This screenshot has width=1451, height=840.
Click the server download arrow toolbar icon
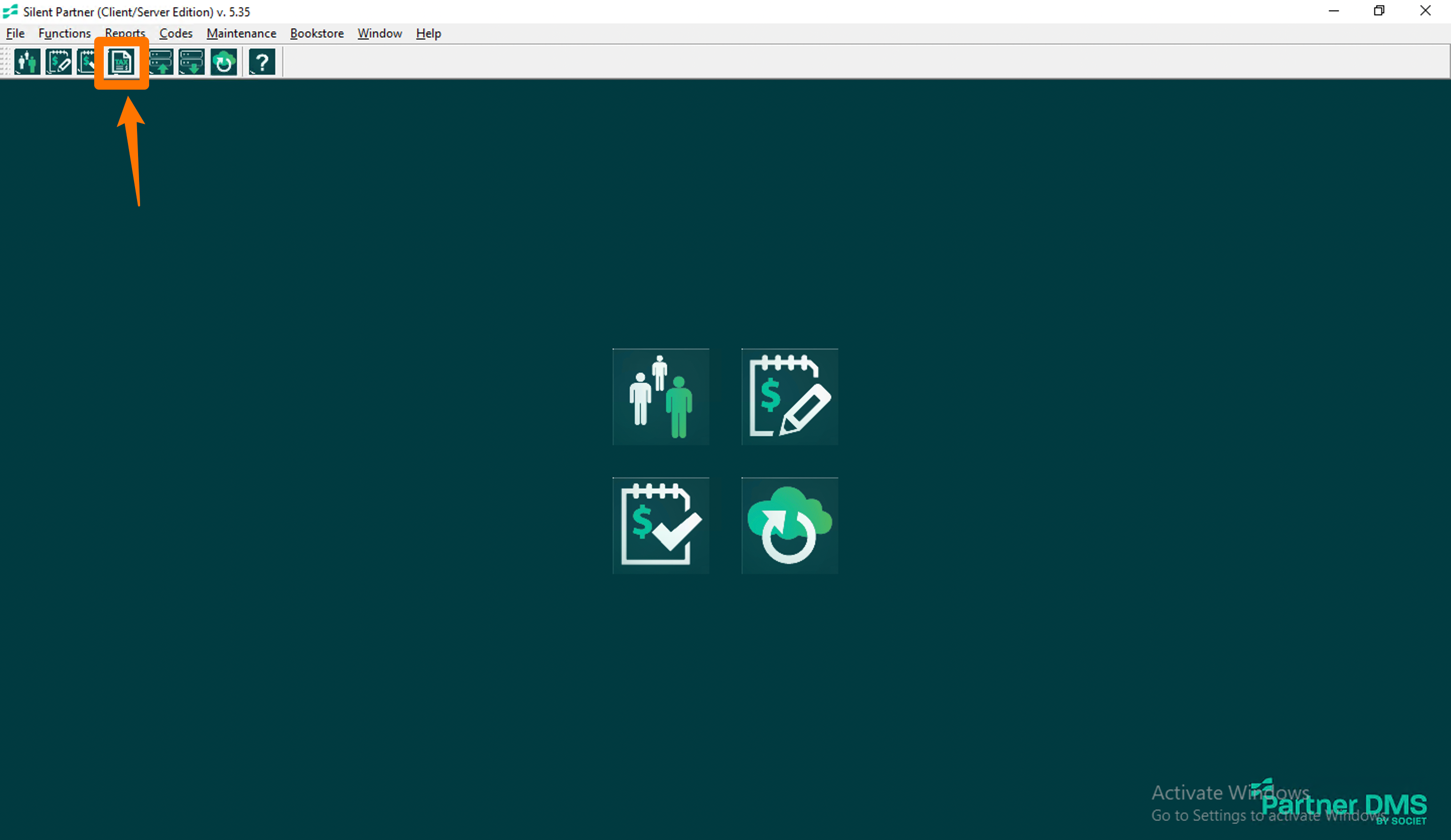click(192, 62)
